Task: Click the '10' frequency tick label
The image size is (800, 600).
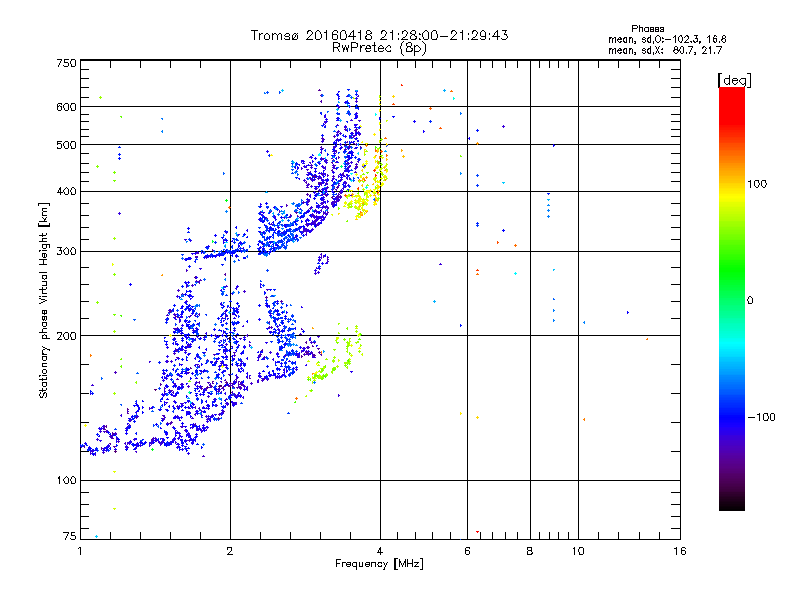Action: (x=578, y=551)
